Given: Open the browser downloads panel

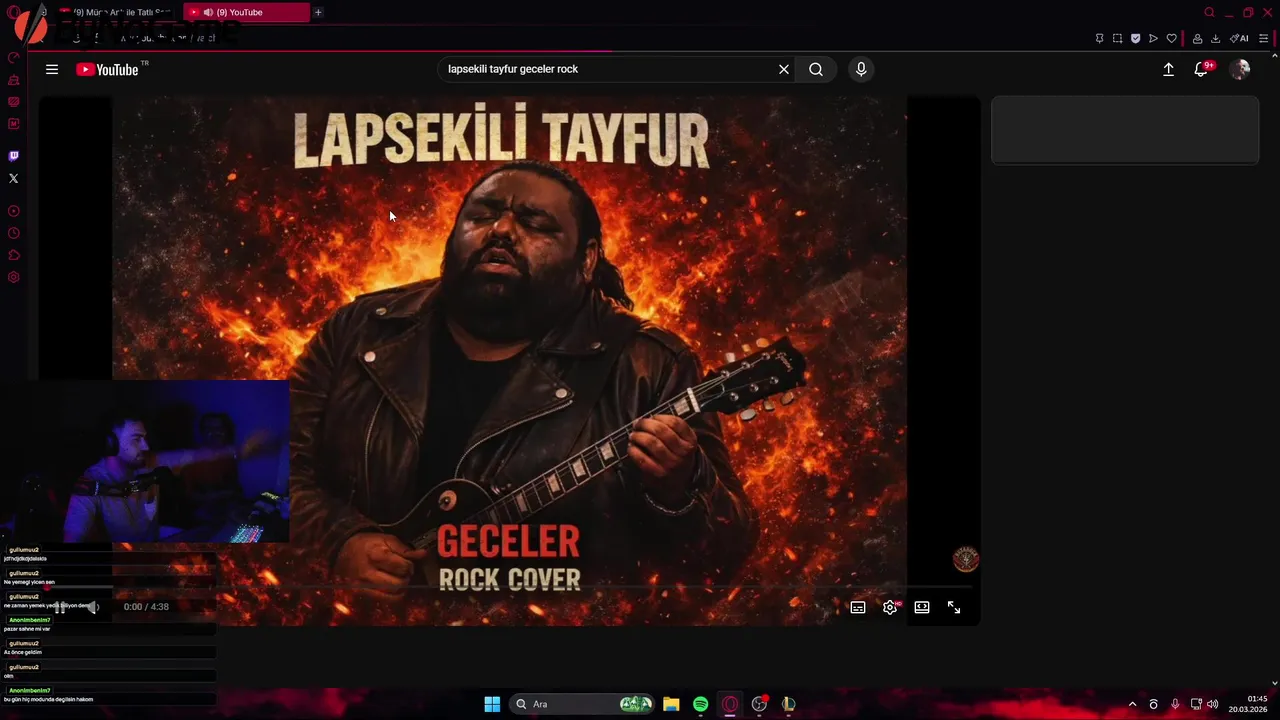Looking at the screenshot, I should pyautogui.click(x=1215, y=38).
